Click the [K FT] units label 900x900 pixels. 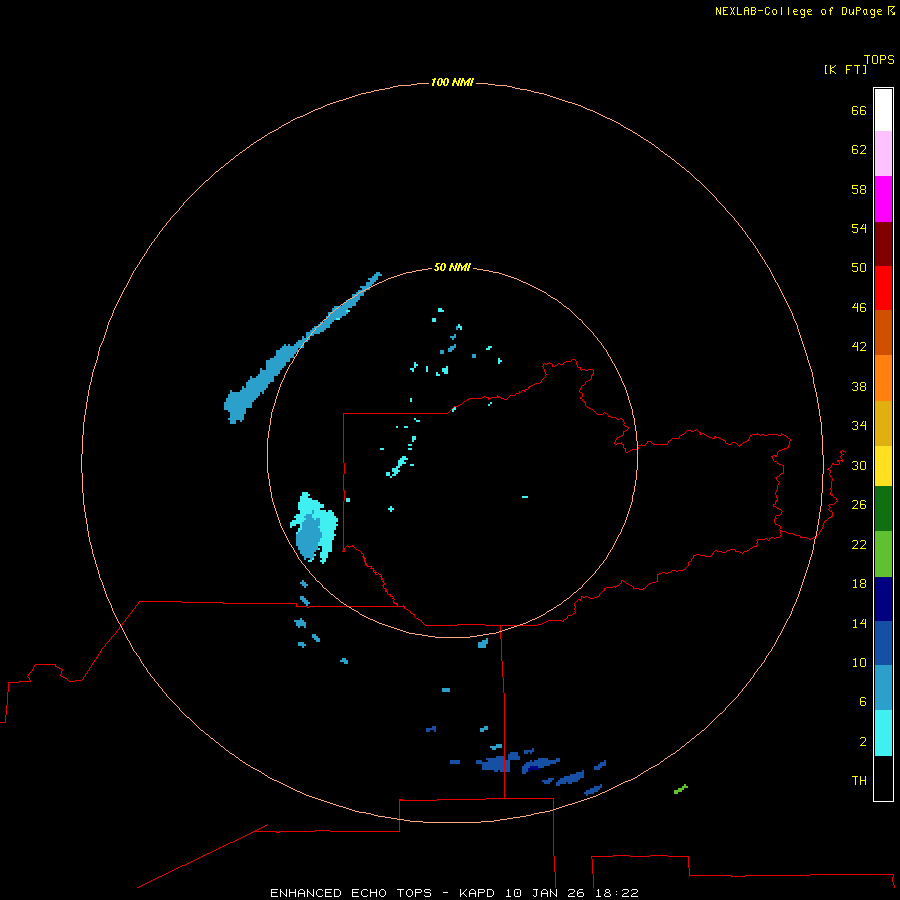click(845, 69)
